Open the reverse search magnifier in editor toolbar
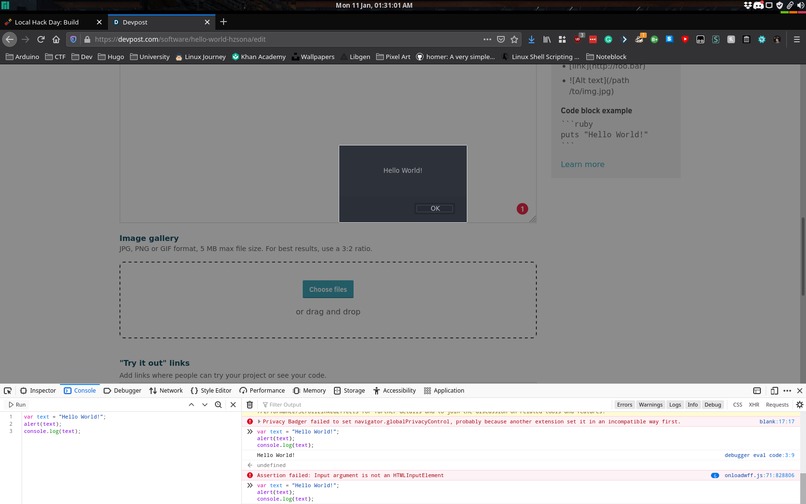 coord(218,405)
